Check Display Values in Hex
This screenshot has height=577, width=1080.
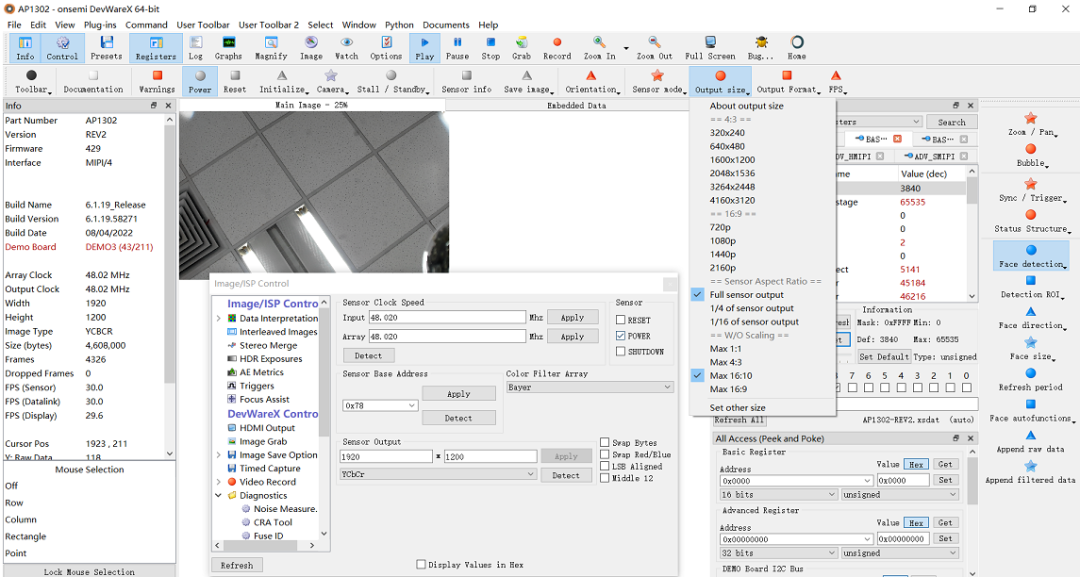tap(421, 563)
